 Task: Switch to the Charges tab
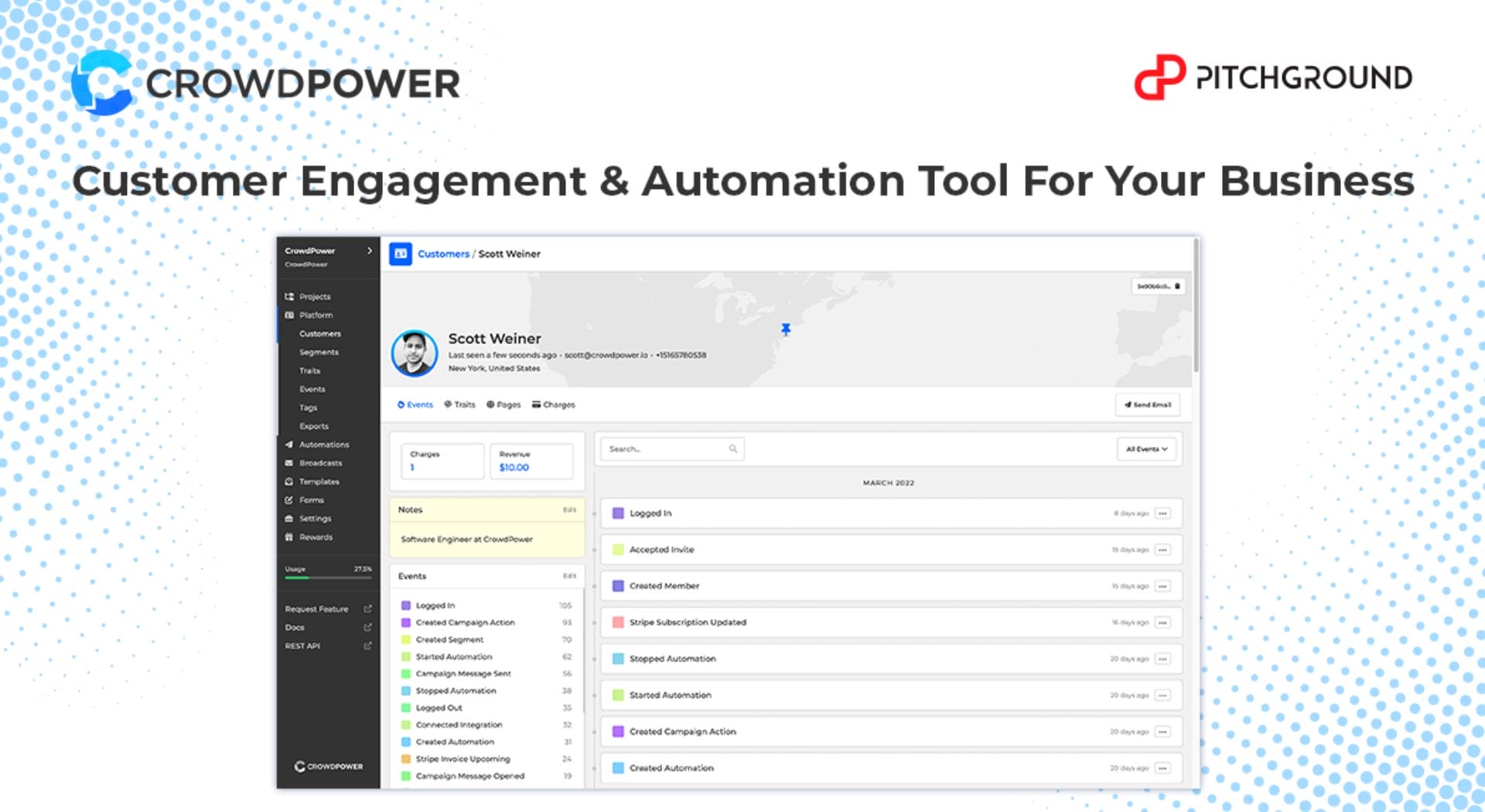[554, 405]
